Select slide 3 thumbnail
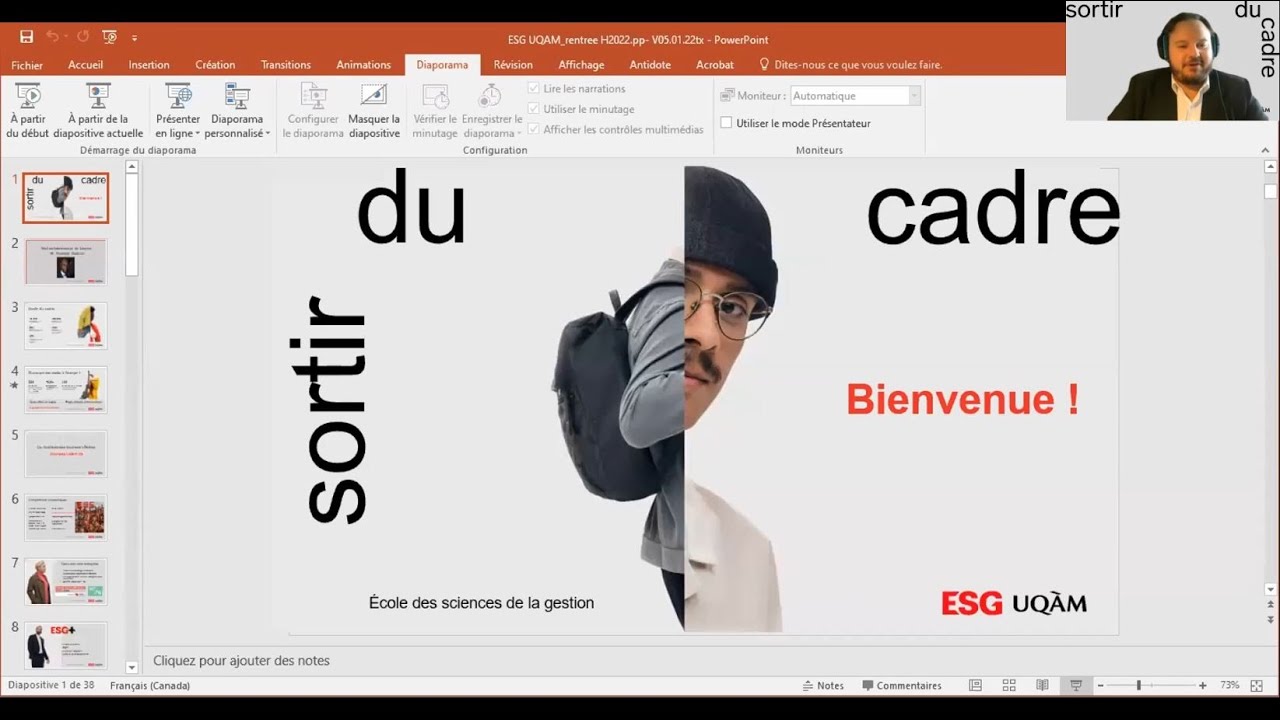 click(x=66, y=326)
